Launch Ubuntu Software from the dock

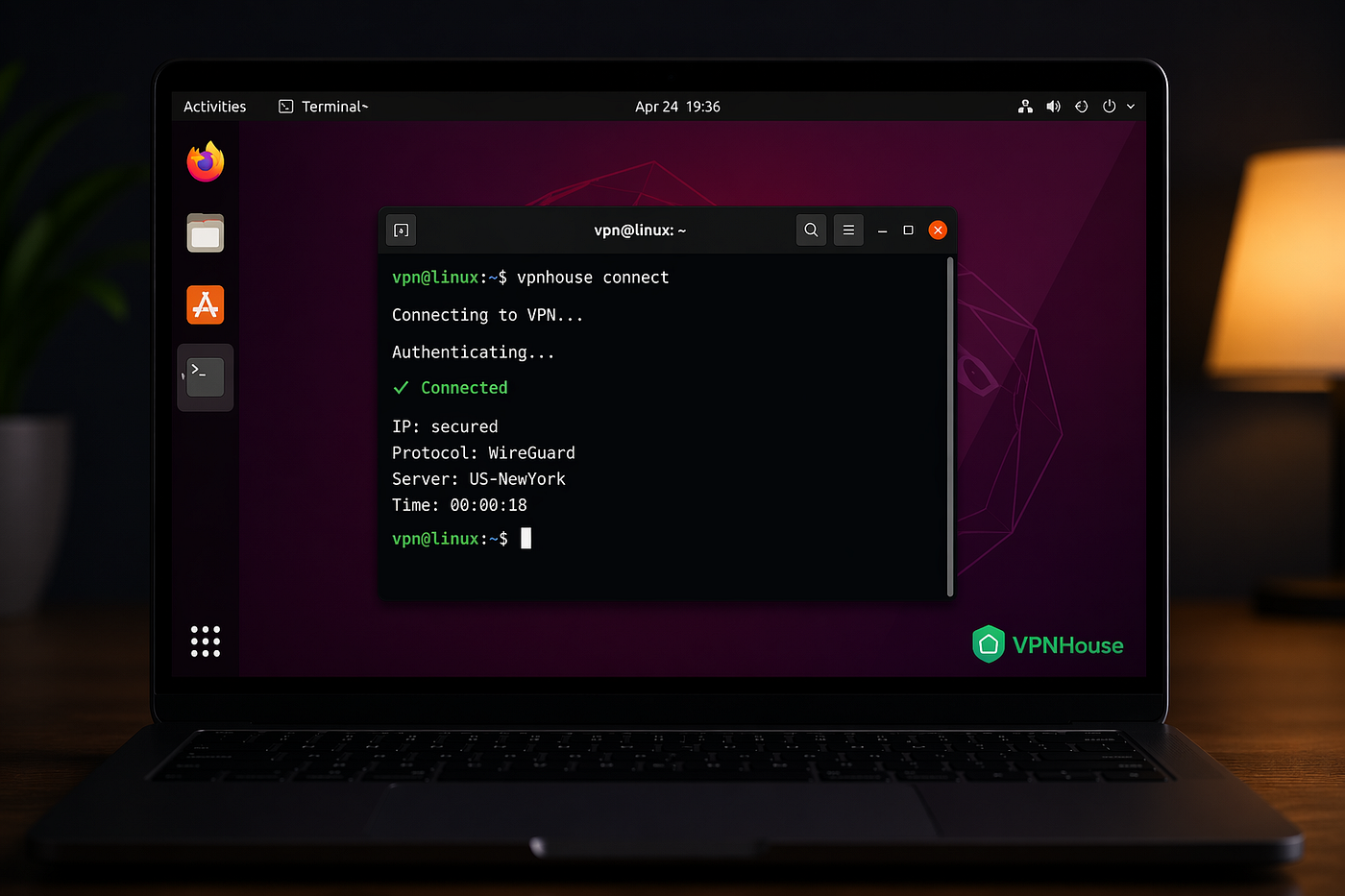pos(205,305)
